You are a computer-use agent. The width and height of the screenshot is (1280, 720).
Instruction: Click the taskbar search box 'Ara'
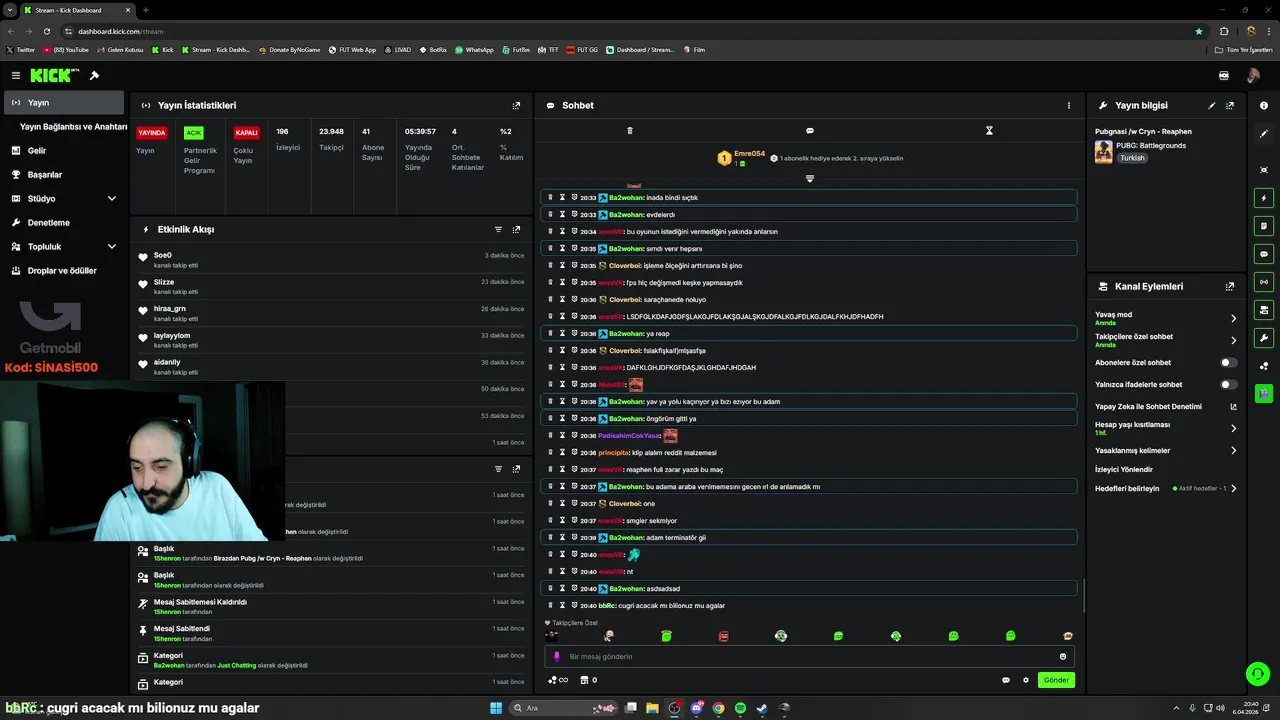tap(565, 708)
